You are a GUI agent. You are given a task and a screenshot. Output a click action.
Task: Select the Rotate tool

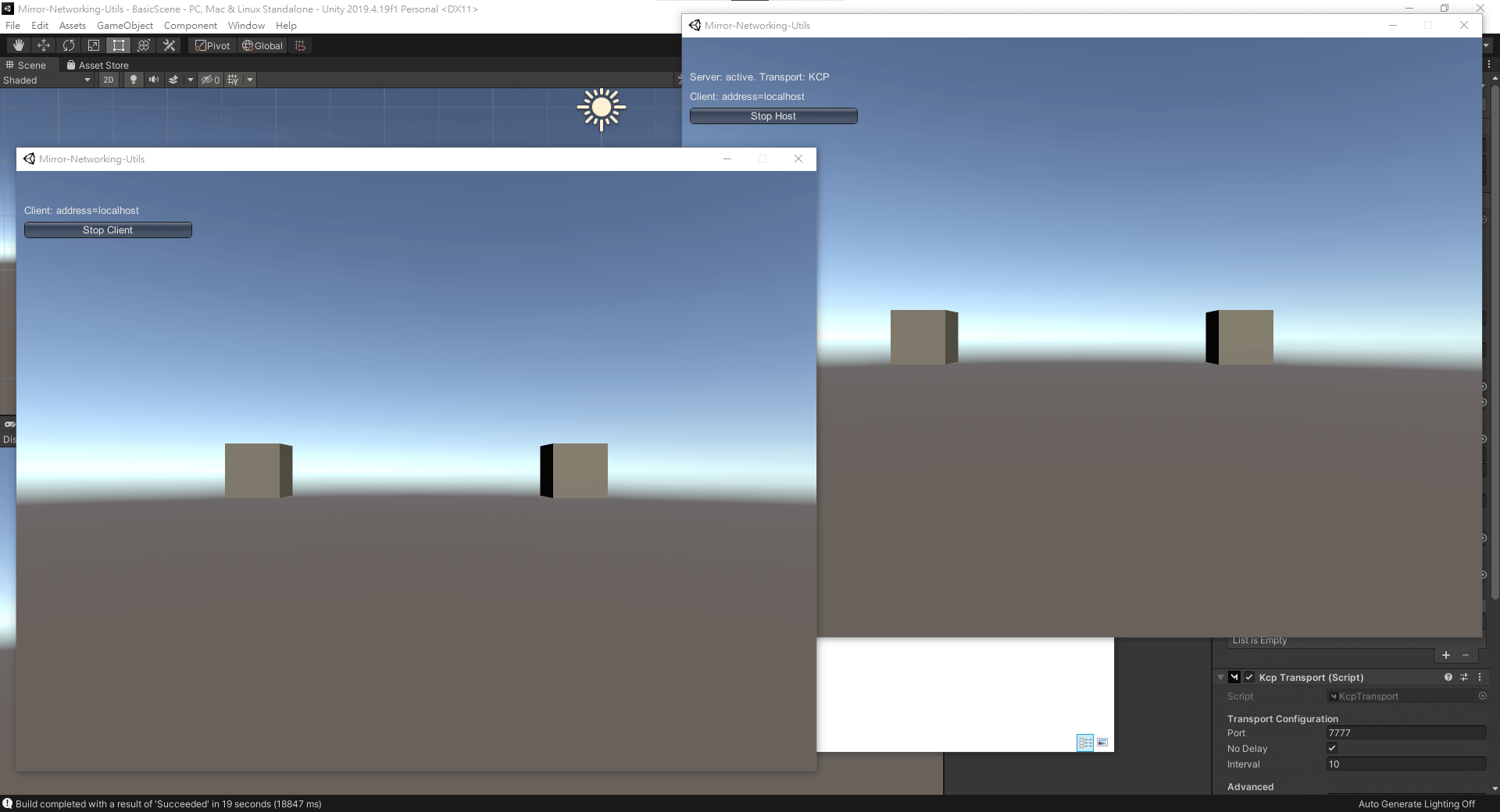pyautogui.click(x=69, y=45)
